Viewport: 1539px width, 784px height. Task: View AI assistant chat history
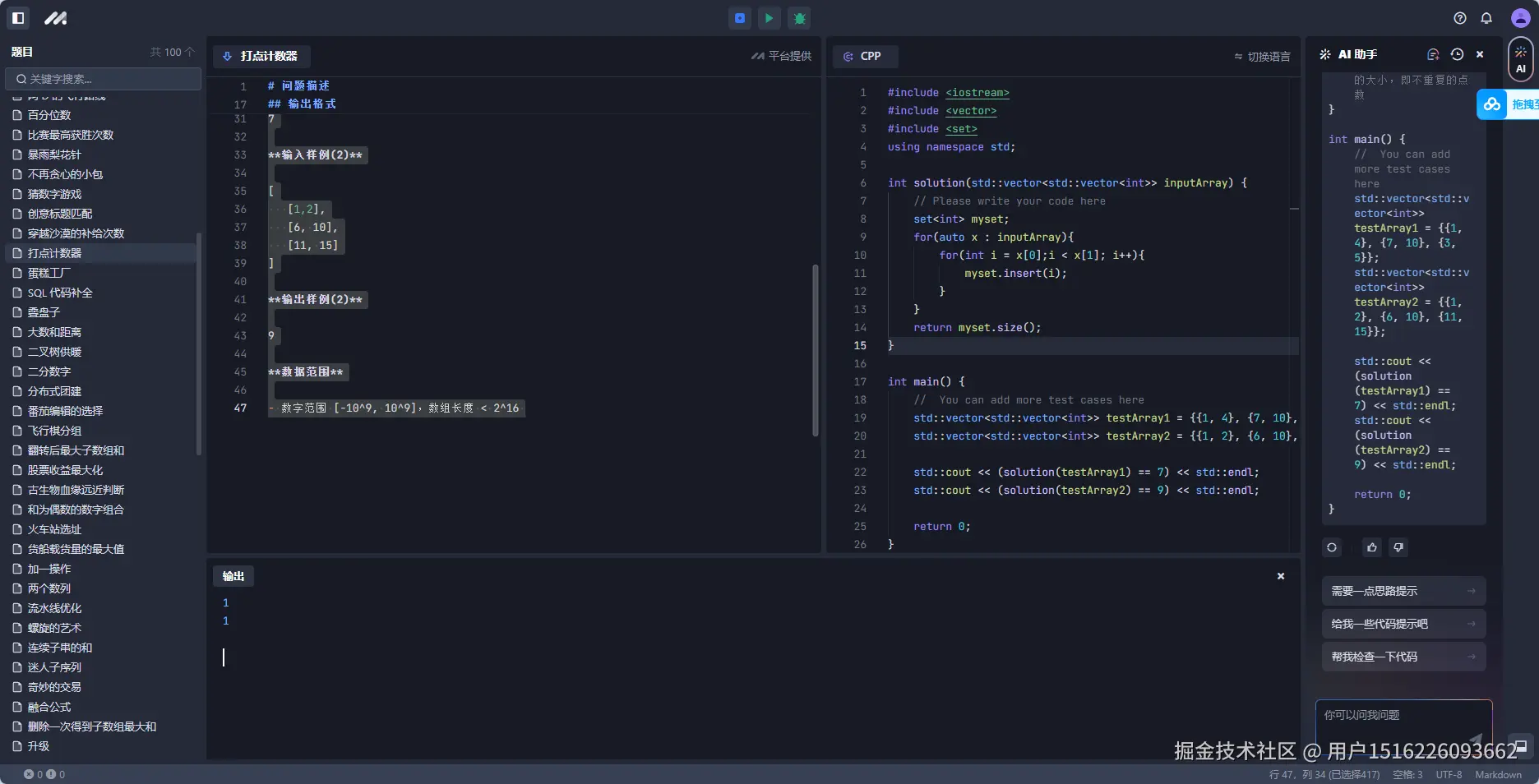coord(1457,54)
